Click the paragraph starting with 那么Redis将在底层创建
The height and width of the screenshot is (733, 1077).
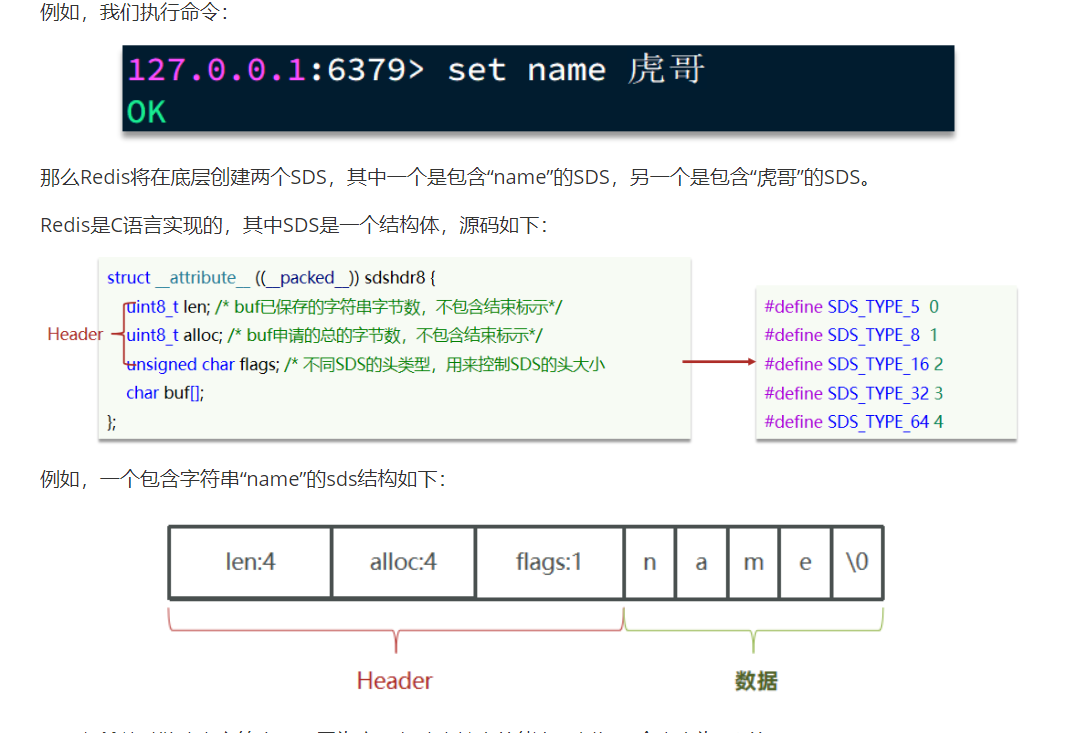tap(456, 177)
